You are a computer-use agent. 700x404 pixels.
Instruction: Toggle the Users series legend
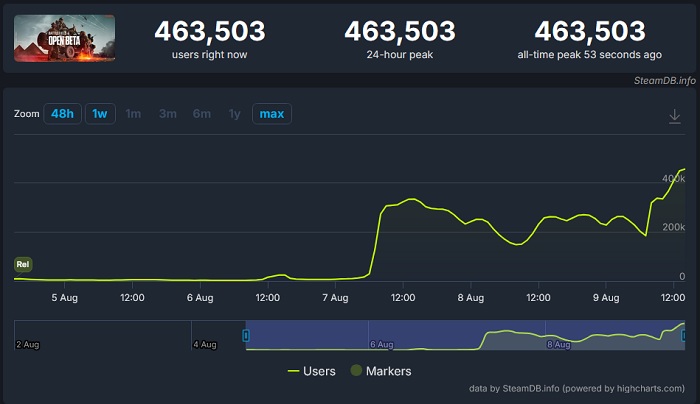pyautogui.click(x=312, y=371)
